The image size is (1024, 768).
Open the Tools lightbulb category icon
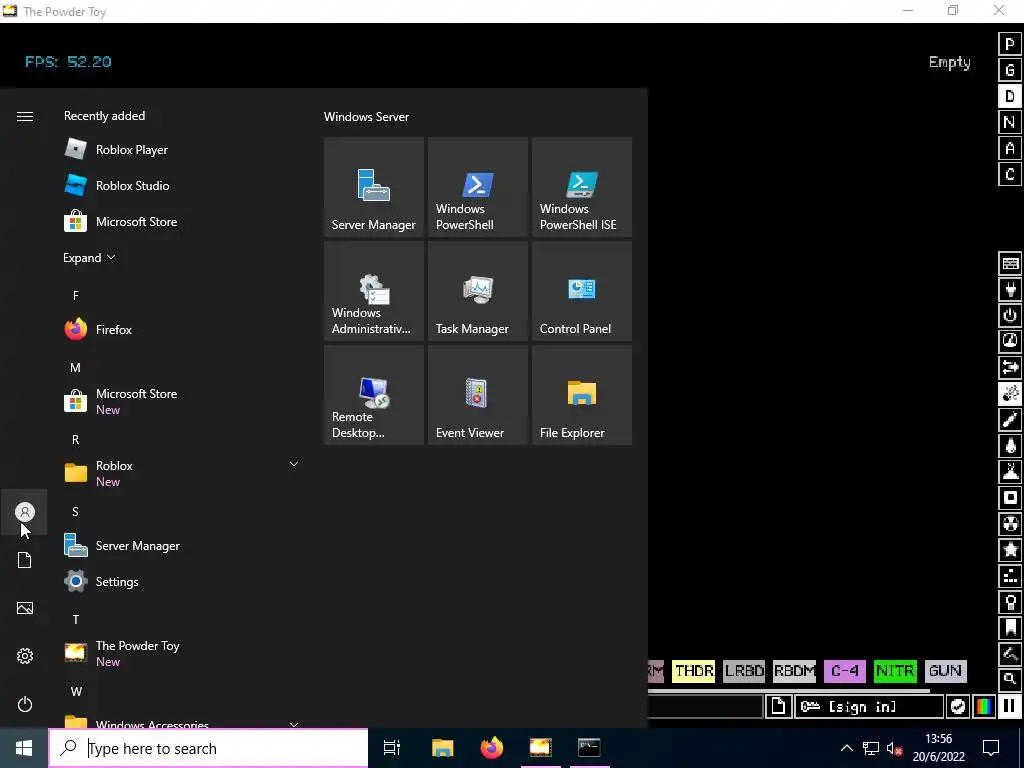(x=1010, y=603)
